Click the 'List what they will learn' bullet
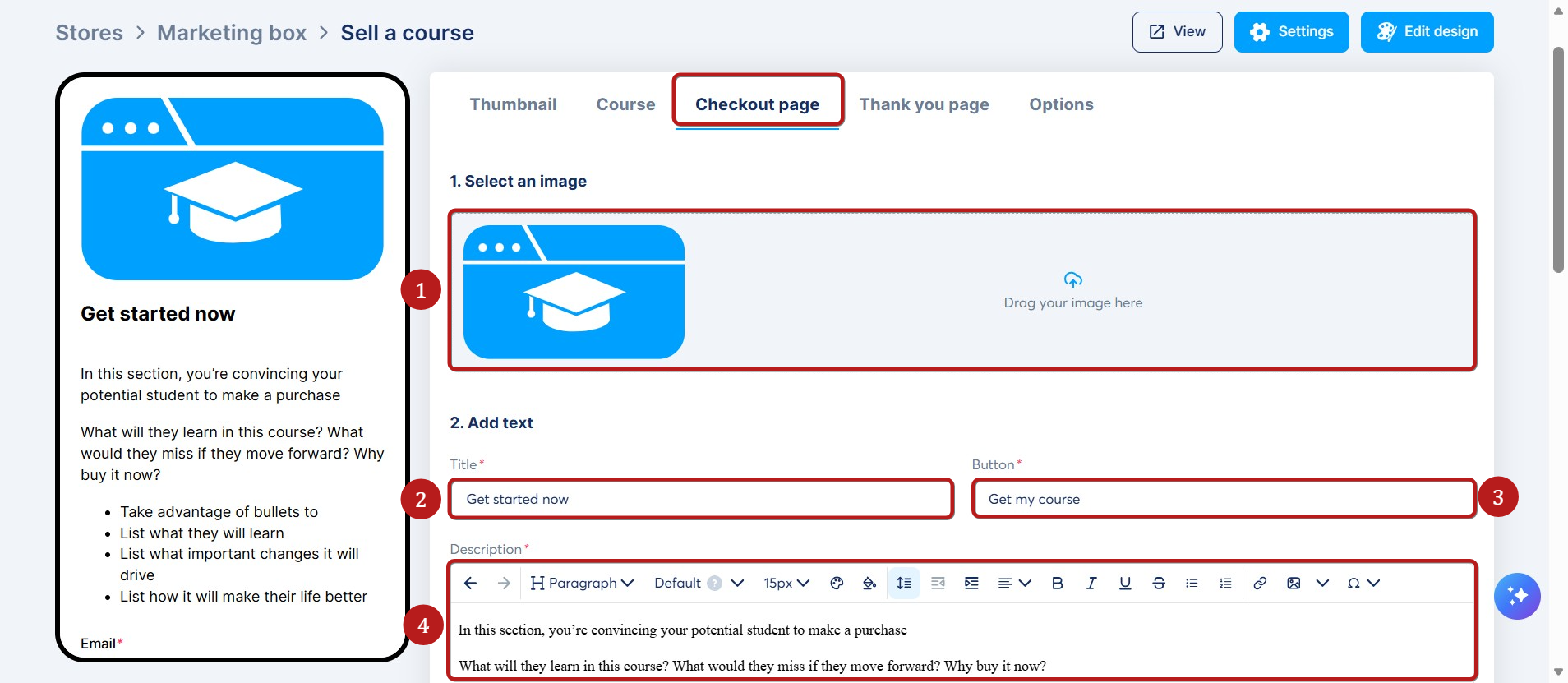The height and width of the screenshot is (683, 1568). click(202, 533)
